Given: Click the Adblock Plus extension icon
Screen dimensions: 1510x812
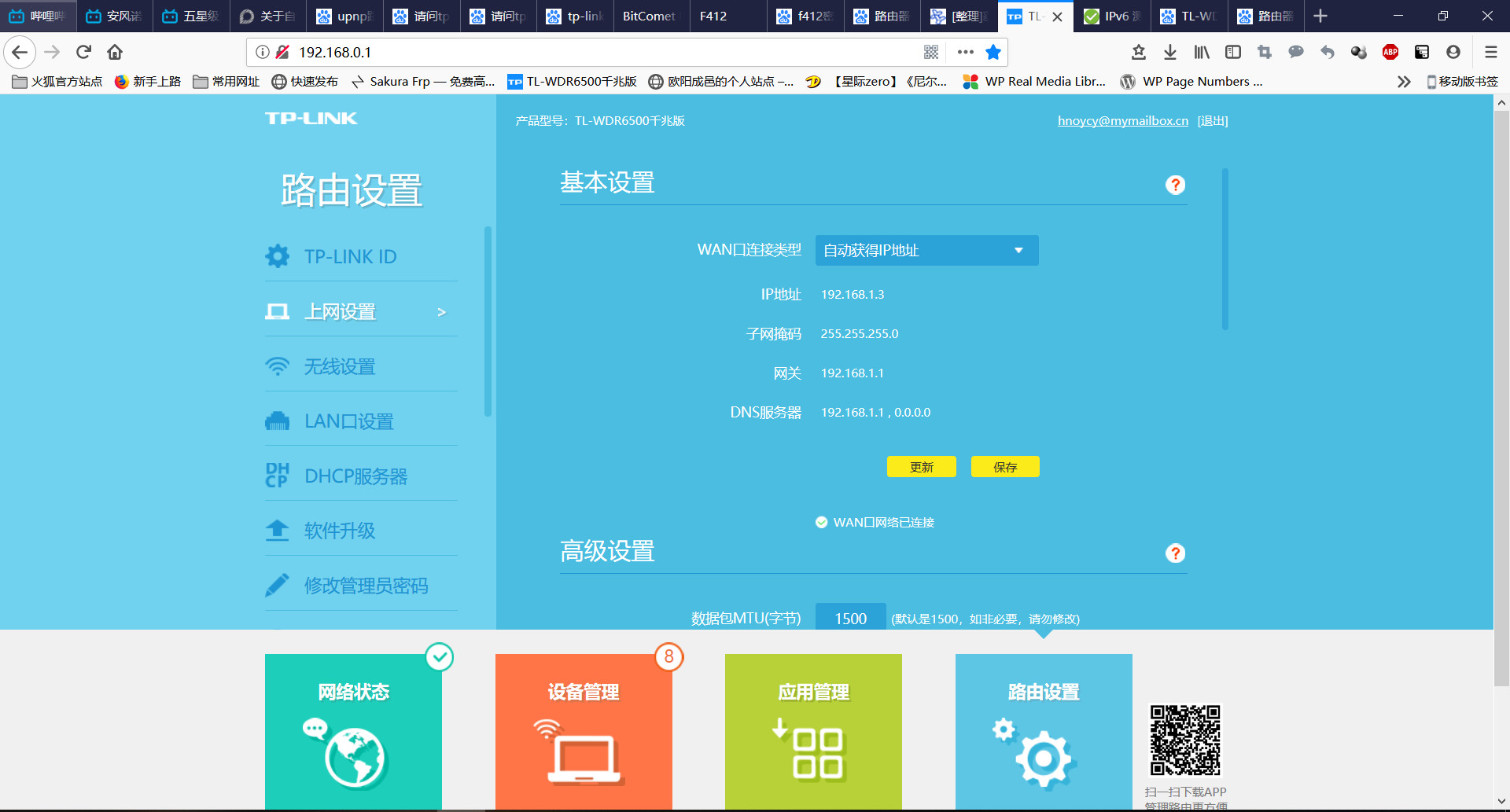Looking at the screenshot, I should 1390,52.
